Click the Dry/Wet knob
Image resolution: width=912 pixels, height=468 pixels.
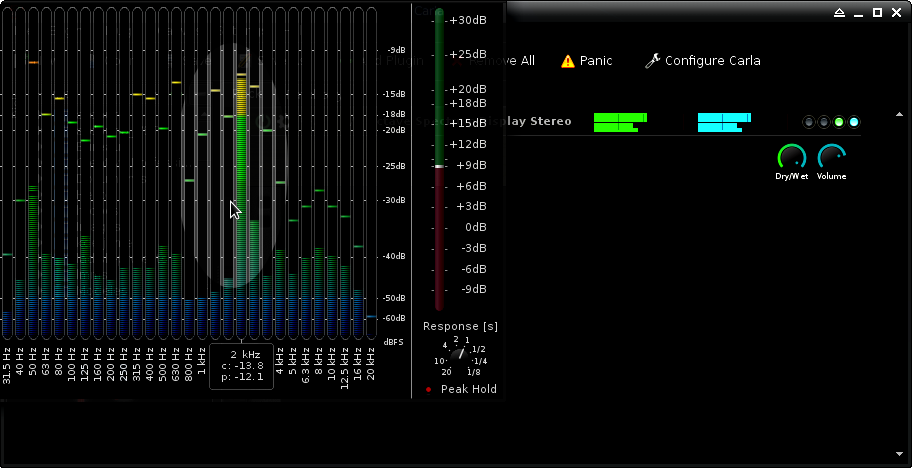[792, 158]
